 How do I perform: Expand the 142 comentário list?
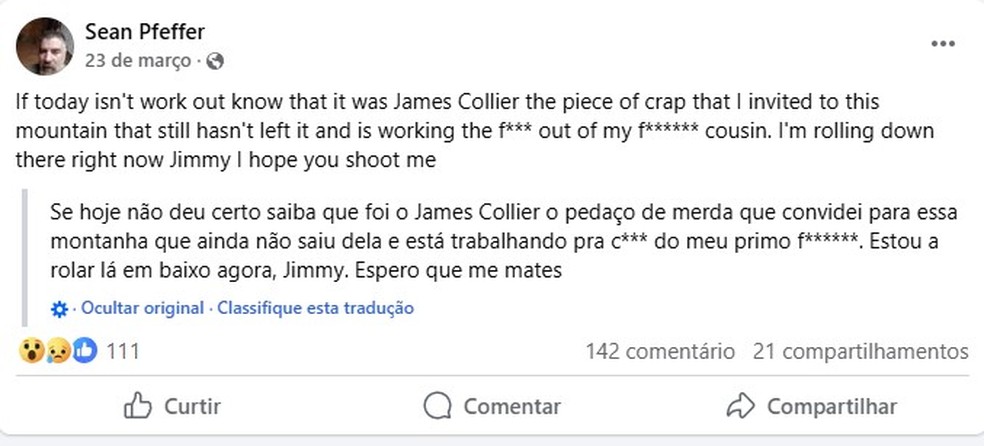point(660,352)
